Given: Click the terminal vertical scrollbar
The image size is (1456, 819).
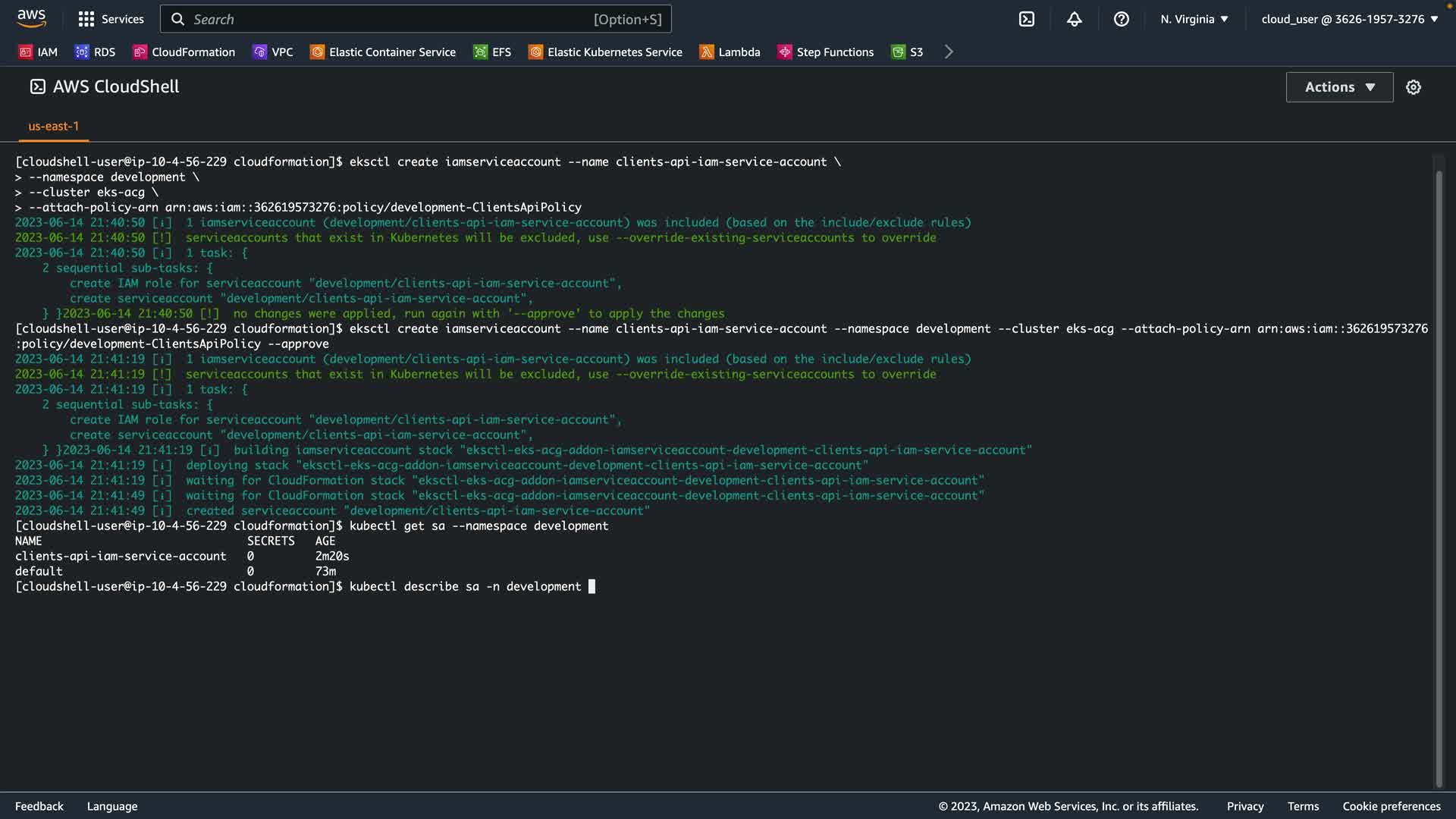Looking at the screenshot, I should point(1439,470).
